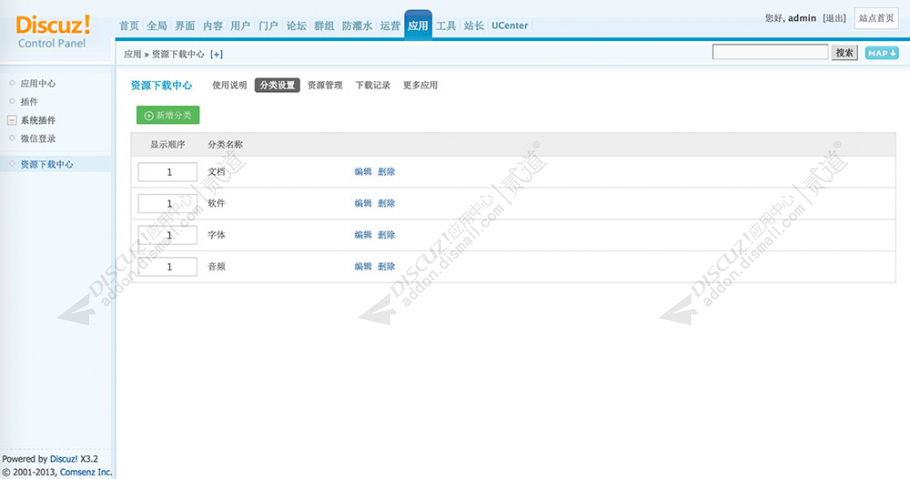Click the 显示顺序 column header
Viewport: 910px width, 479px height.
[x=168, y=145]
